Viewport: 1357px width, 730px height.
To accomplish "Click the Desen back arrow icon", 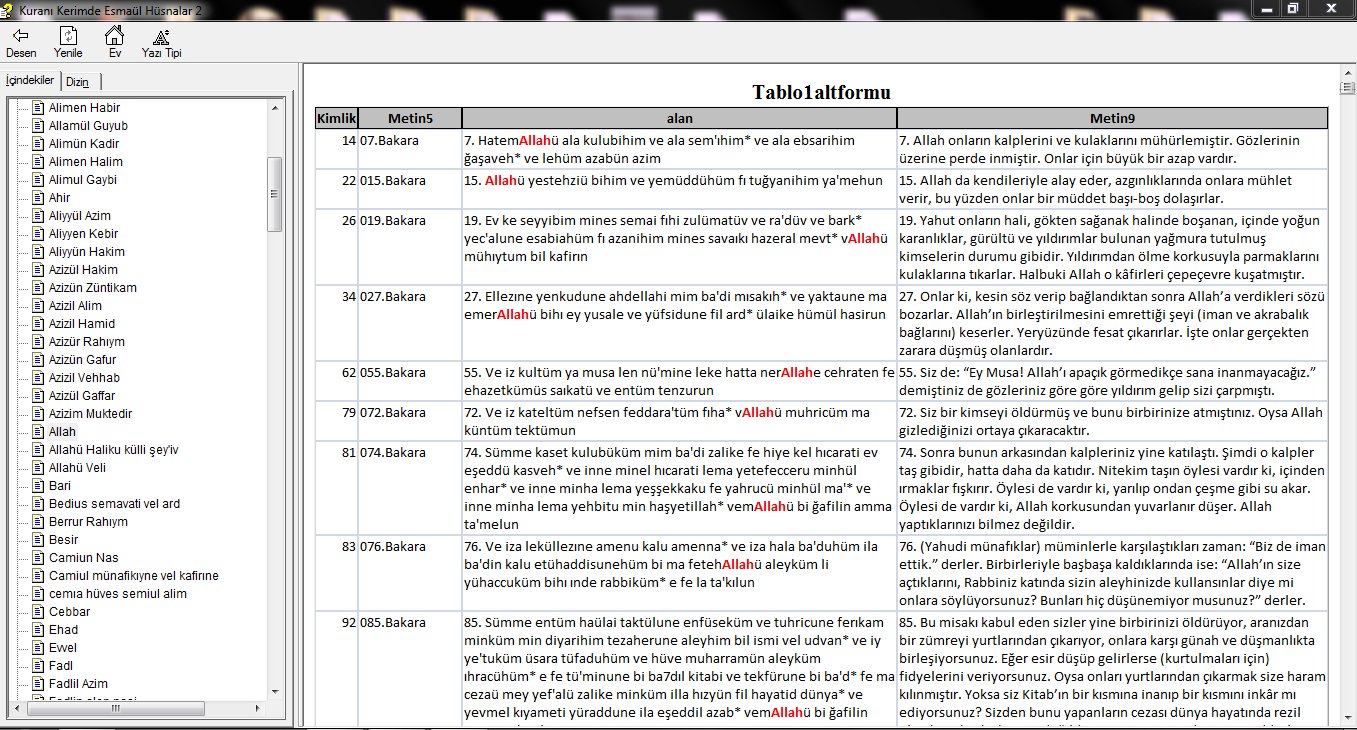I will point(20,35).
